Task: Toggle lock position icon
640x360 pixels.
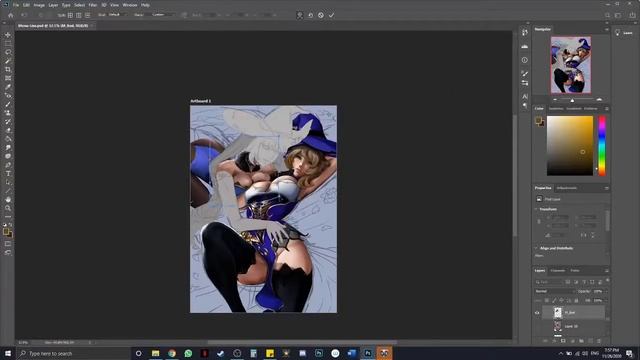Action: (561, 300)
